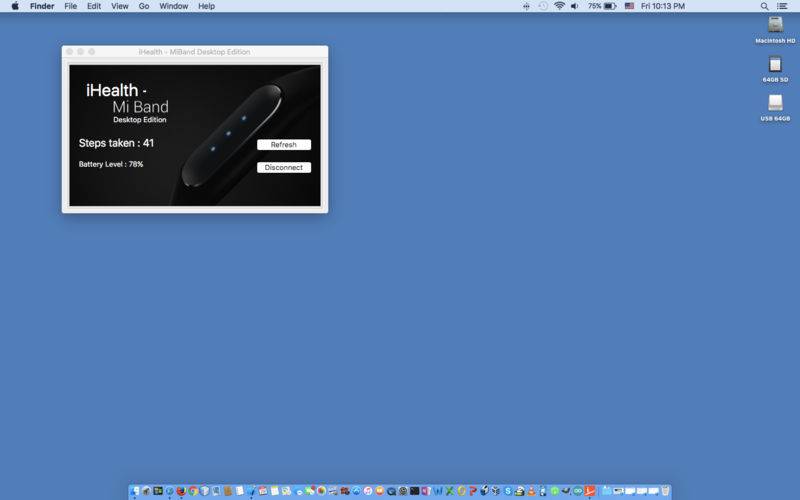Open Launchpad rocket icon in Dock
This screenshot has height=500, width=800.
click(146, 491)
